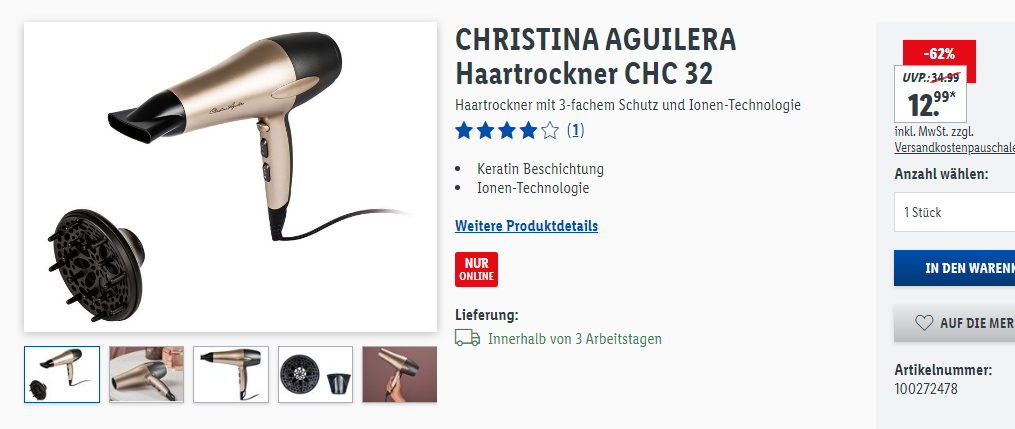Click the first blue rating star
This screenshot has height=429, width=1015.
463,131
